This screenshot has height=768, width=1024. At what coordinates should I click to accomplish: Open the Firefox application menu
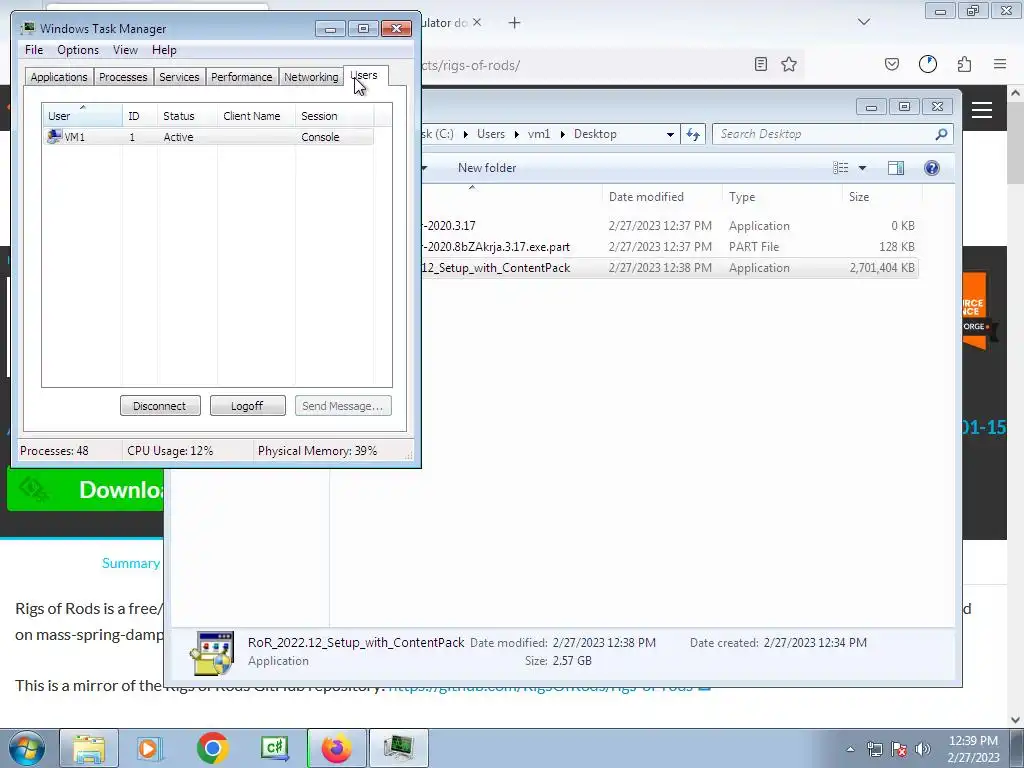(x=1000, y=64)
